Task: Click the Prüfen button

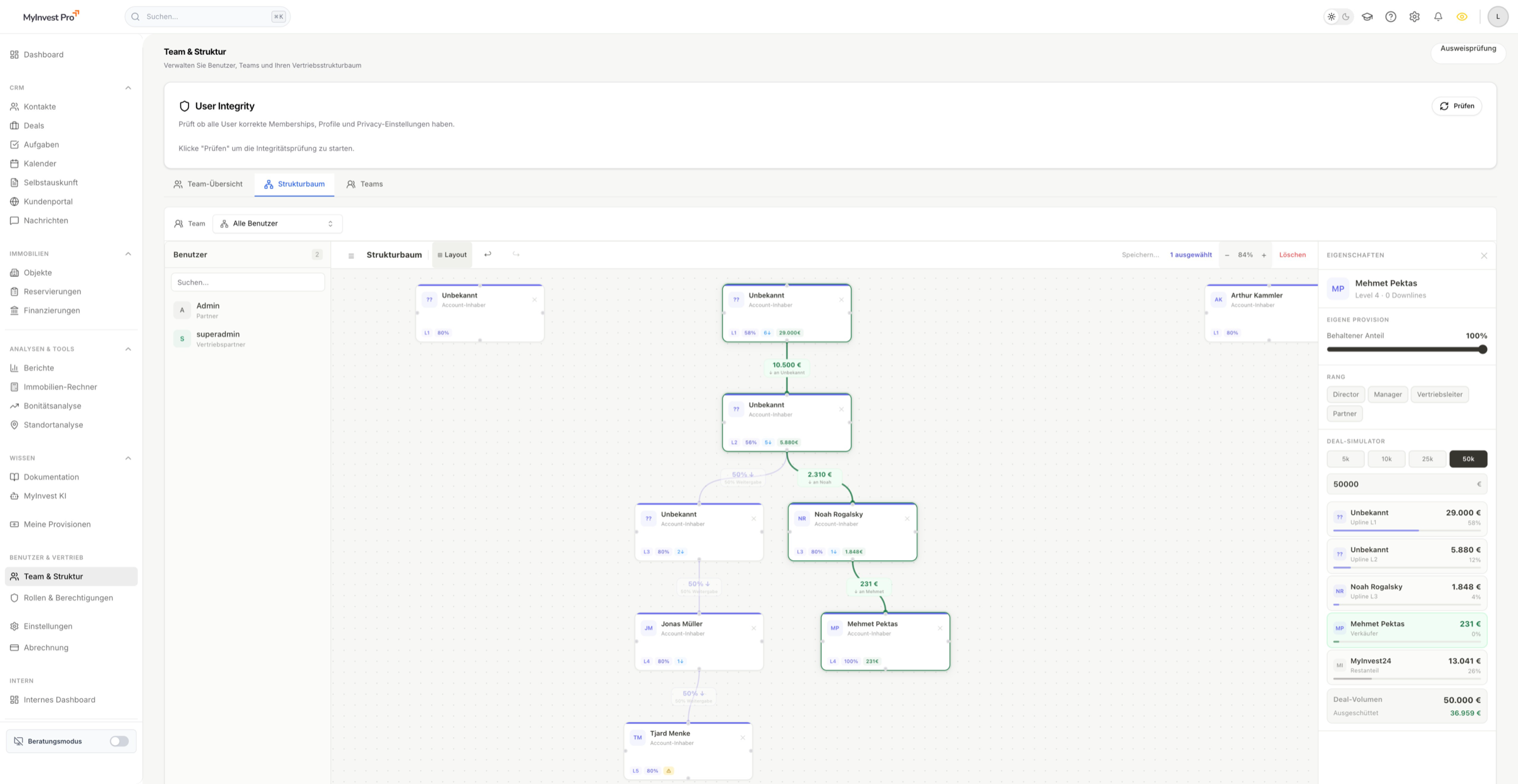Action: 1457,106
